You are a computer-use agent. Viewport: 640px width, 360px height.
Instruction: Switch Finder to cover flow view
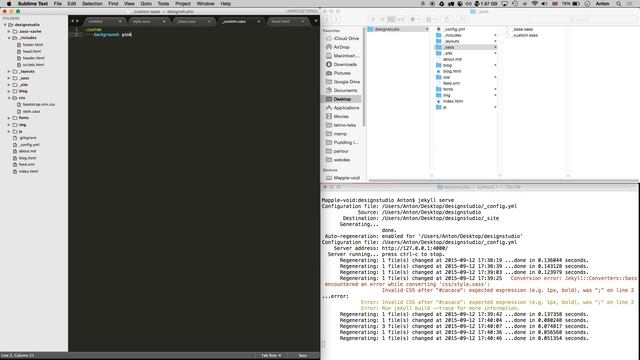point(400,20)
